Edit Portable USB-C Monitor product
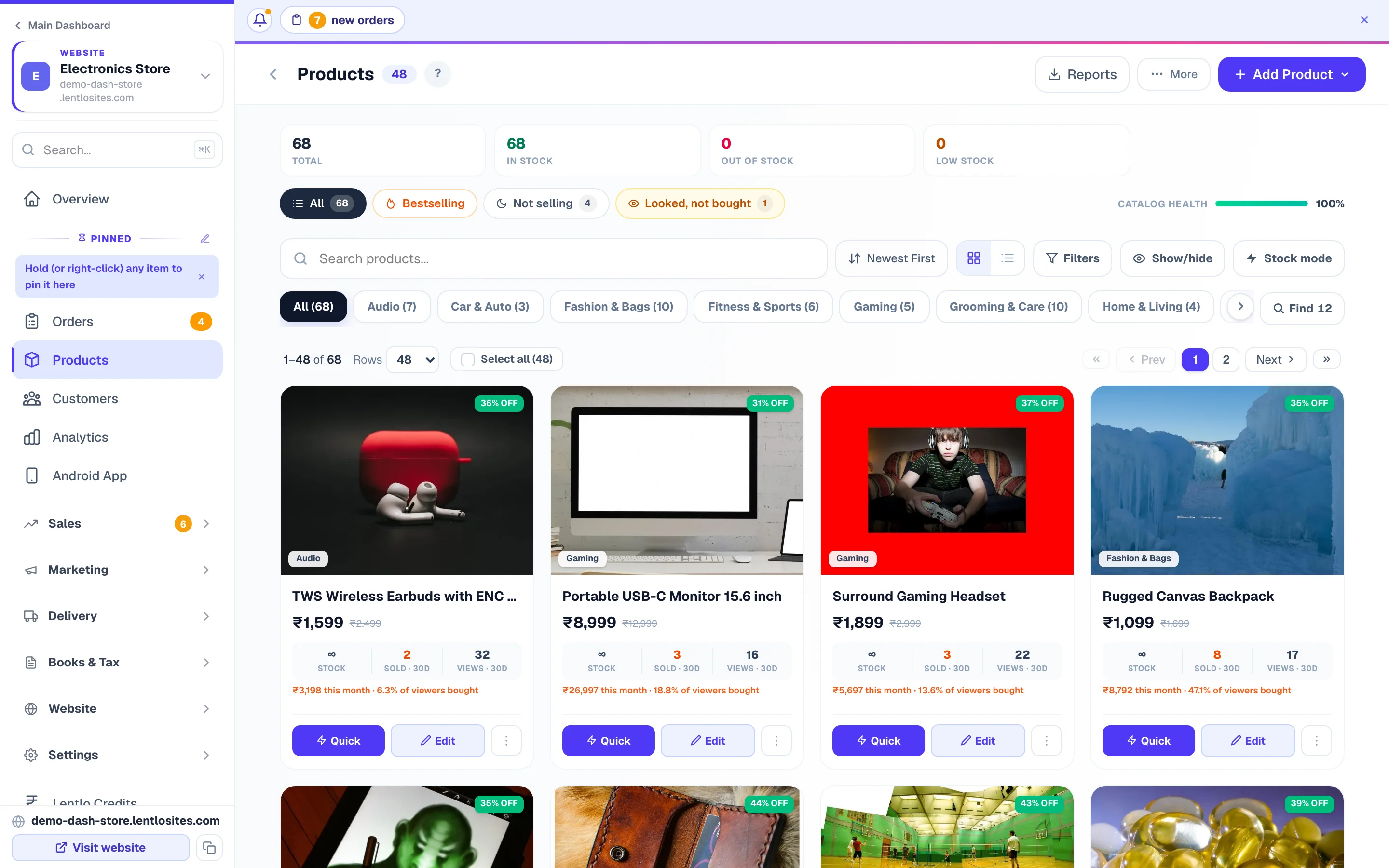Screen dimensions: 1389x868 click(x=708, y=741)
